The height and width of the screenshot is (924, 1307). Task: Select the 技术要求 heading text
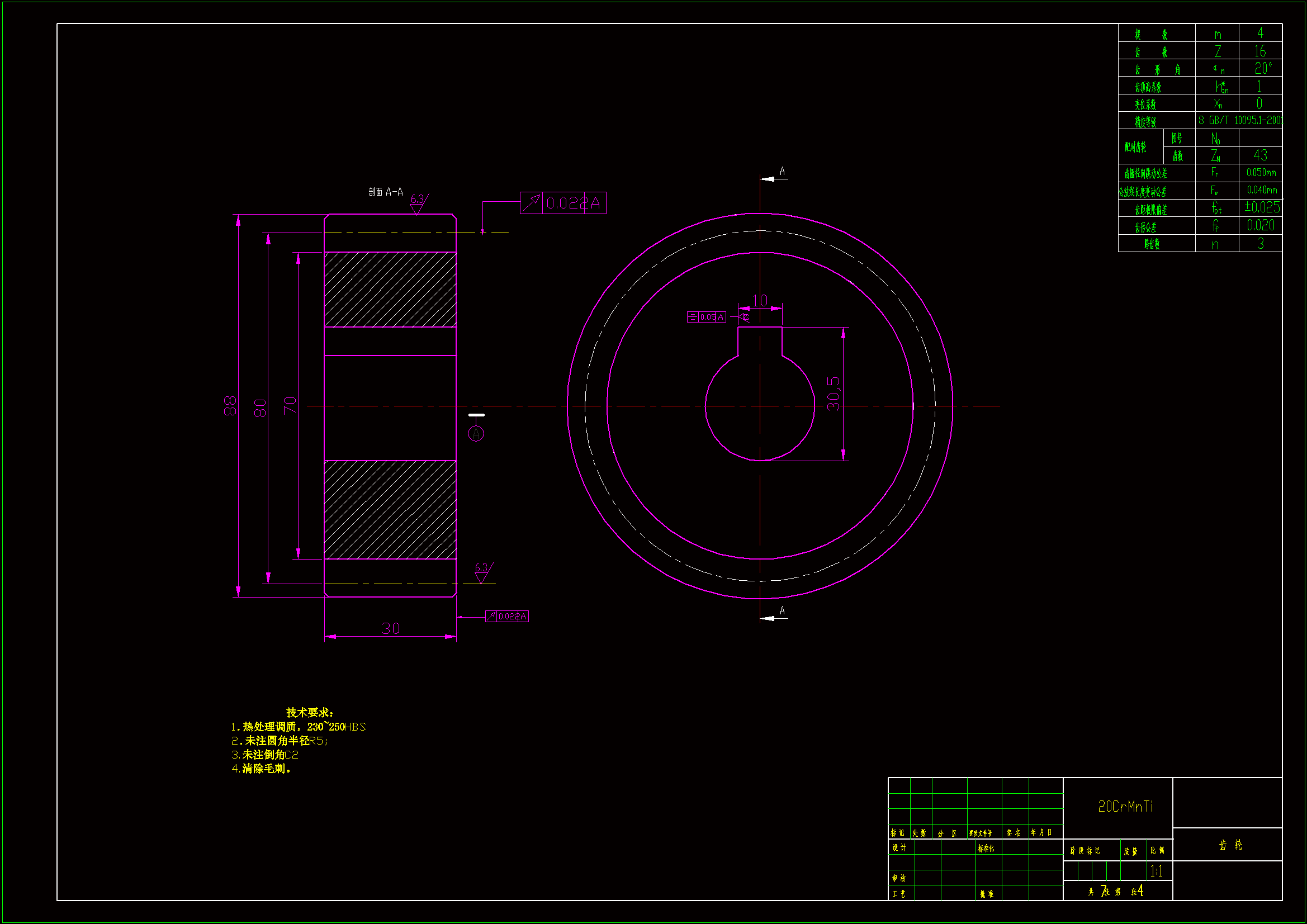pyautogui.click(x=310, y=713)
